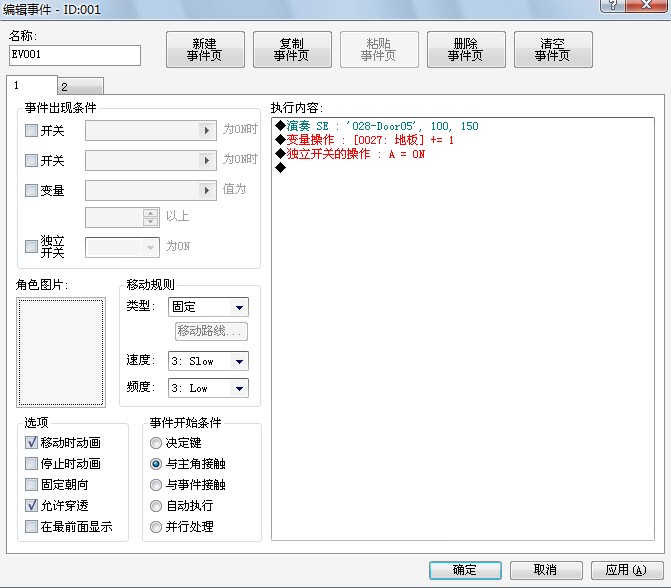Choose the 决定键 trigger radio button

[156, 443]
